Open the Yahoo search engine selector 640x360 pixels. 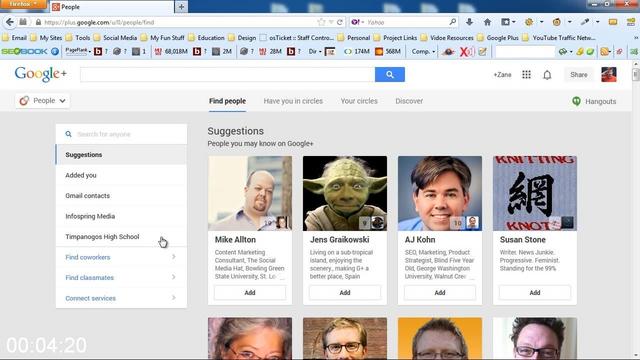(358, 22)
